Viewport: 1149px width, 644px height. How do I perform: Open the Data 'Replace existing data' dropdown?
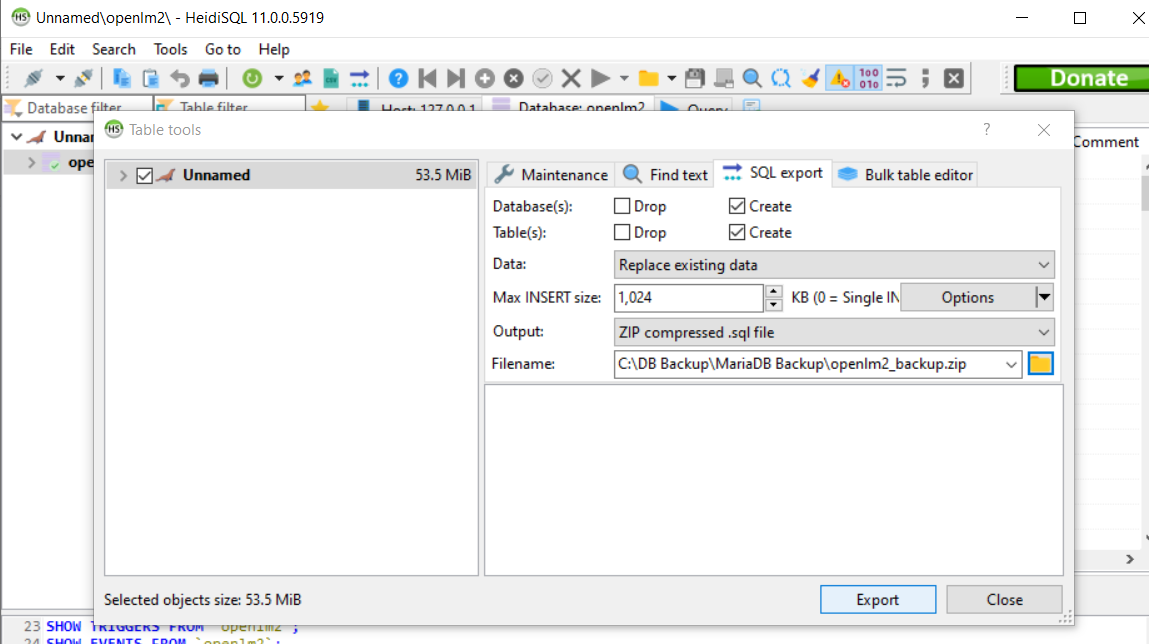click(x=834, y=265)
